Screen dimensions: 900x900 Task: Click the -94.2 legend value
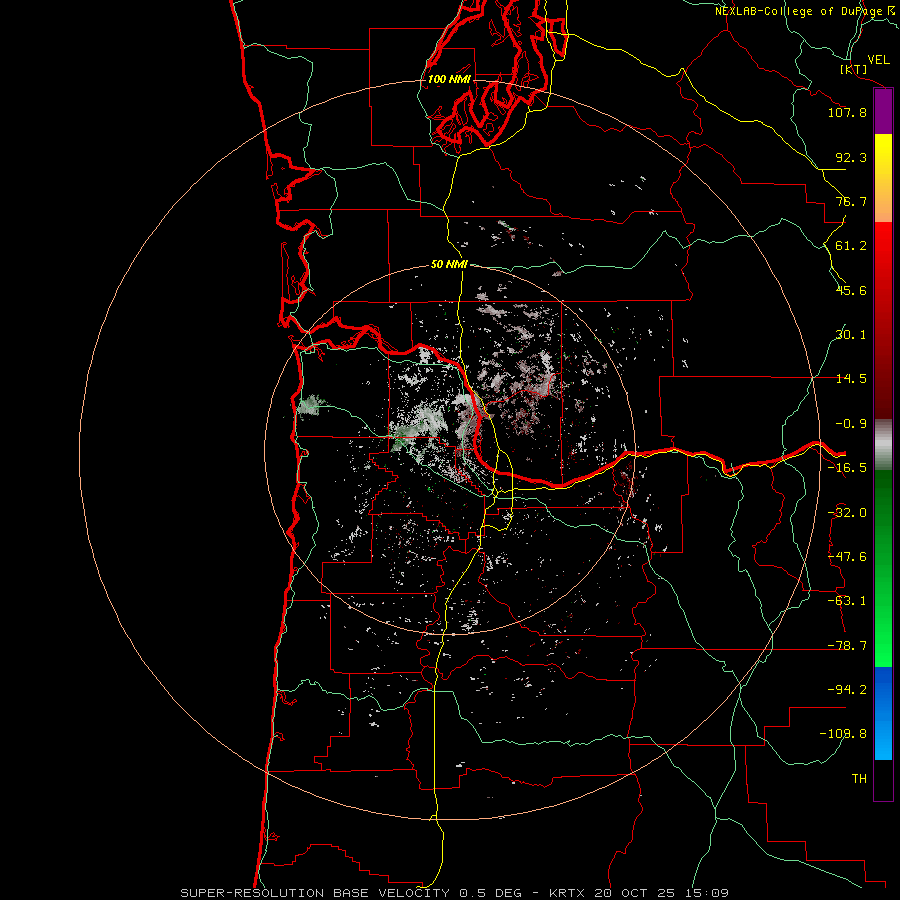pyautogui.click(x=847, y=689)
